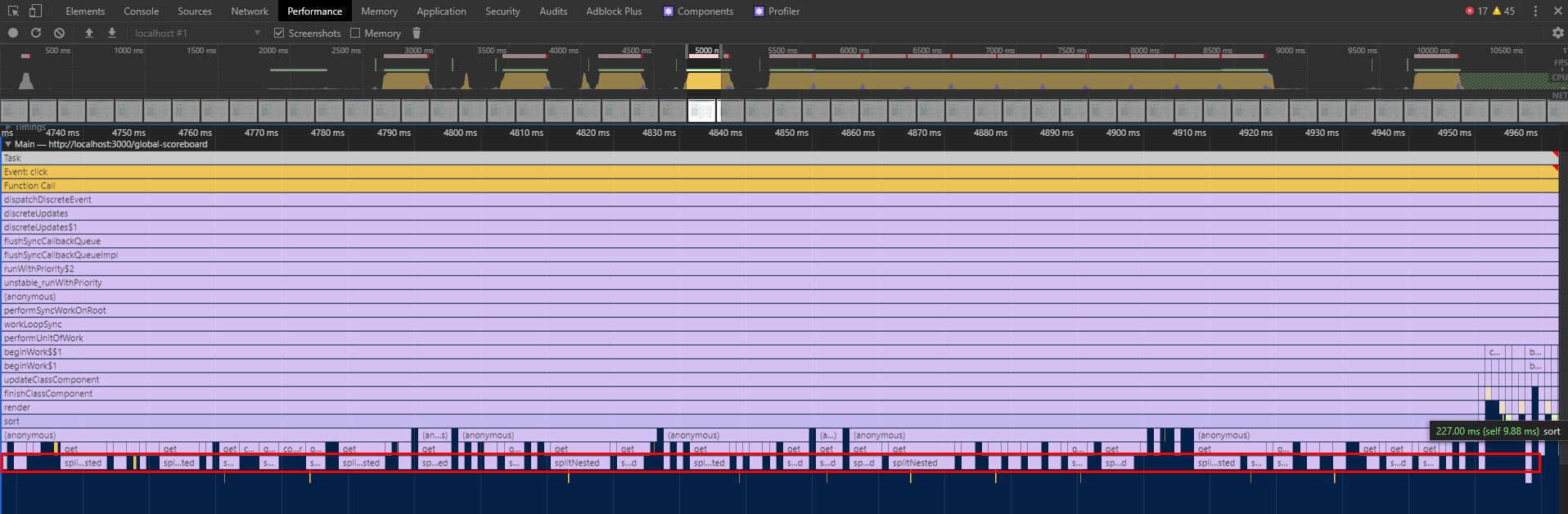Image resolution: width=1568 pixels, height=514 pixels.
Task: Click the reload and profile page icon
Action: [36, 33]
